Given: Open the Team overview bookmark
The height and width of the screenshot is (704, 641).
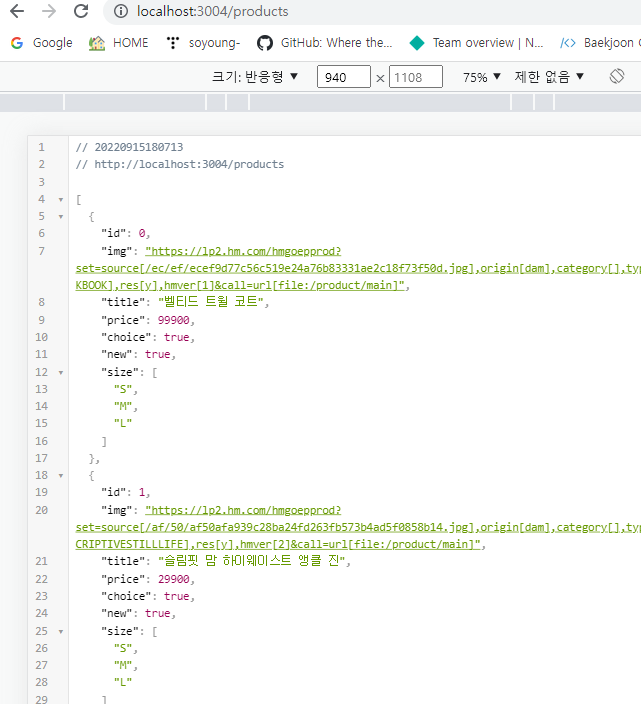Looking at the screenshot, I should (476, 43).
